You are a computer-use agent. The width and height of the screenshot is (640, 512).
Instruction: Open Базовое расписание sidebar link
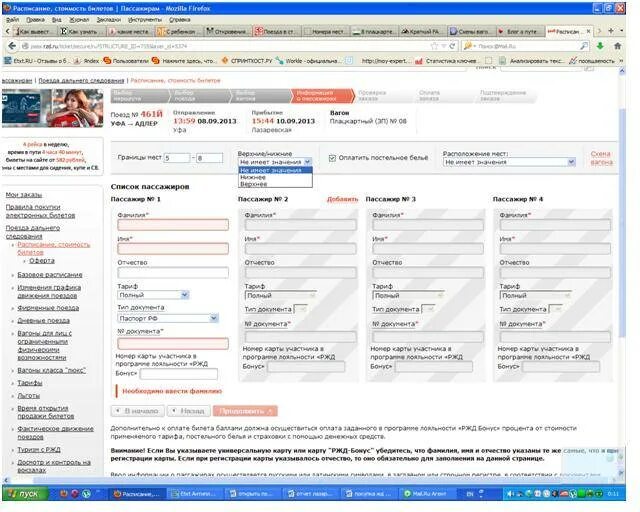(x=50, y=275)
